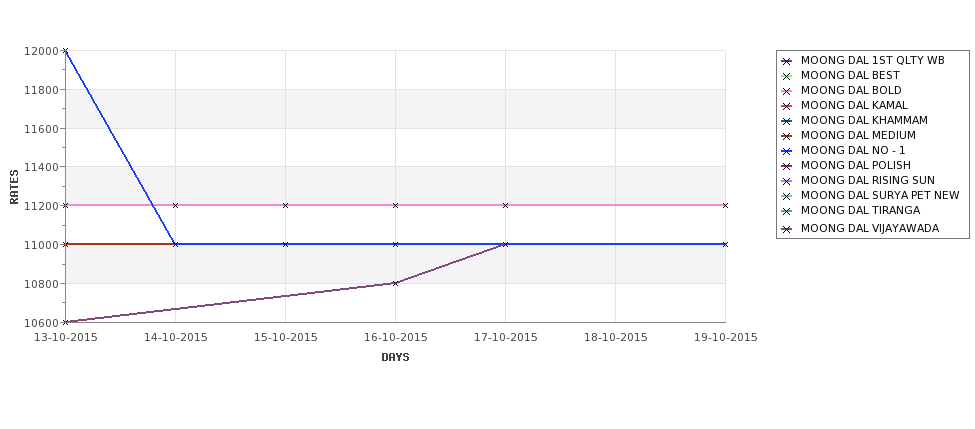975x429 pixels.
Task: Click the MOONG DAL BOLD legend marker
Action: point(787,91)
